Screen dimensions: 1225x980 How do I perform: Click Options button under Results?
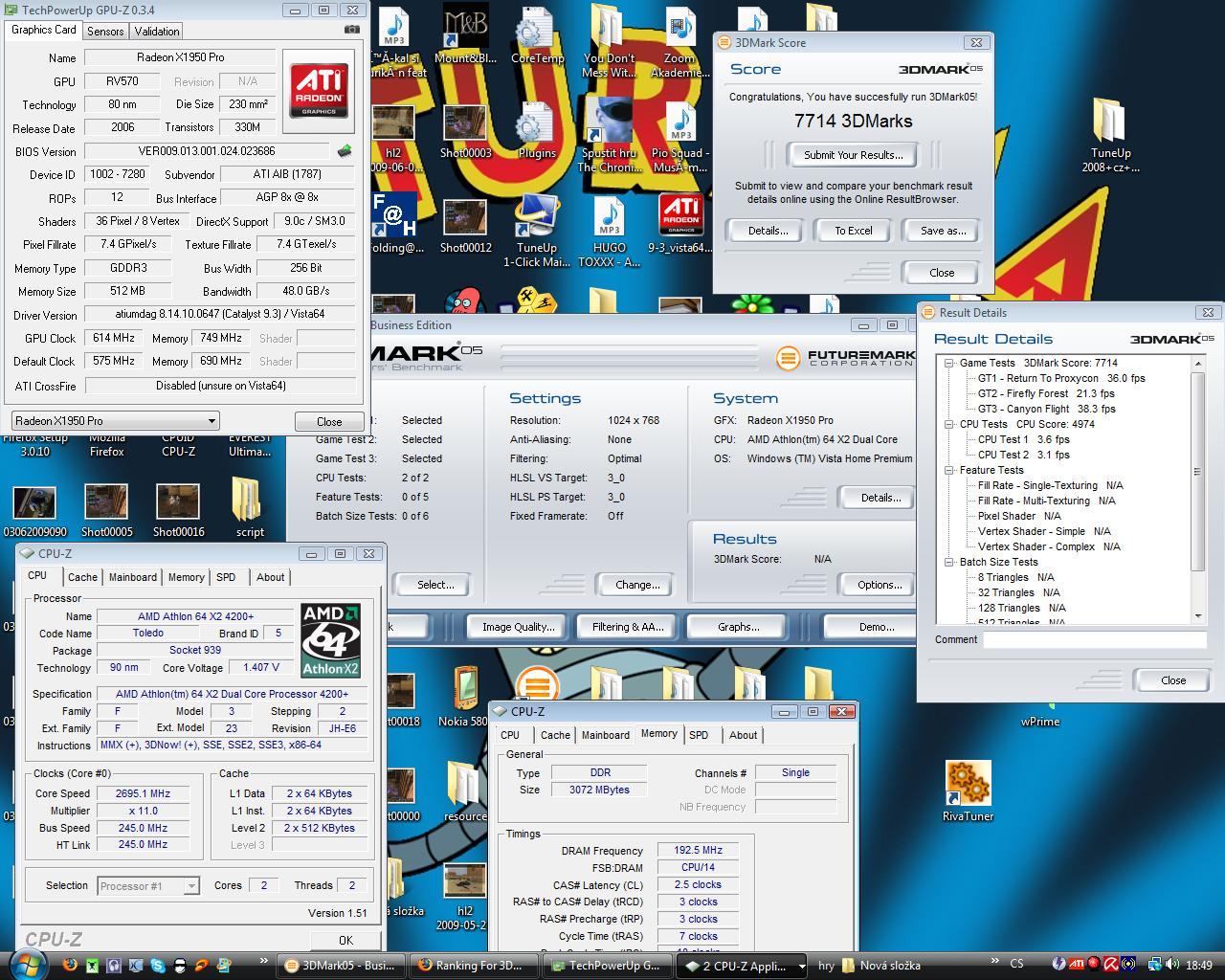[880, 585]
